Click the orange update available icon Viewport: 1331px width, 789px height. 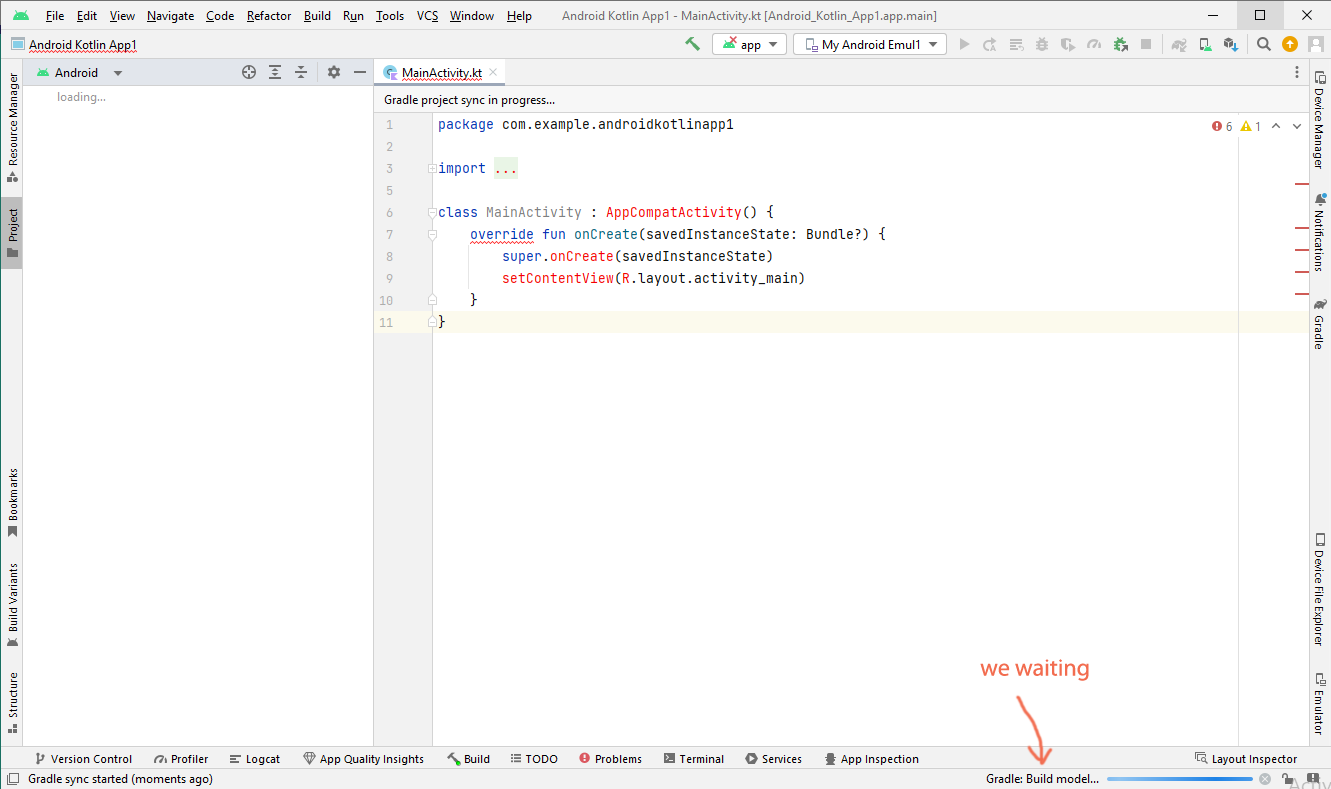point(1290,44)
